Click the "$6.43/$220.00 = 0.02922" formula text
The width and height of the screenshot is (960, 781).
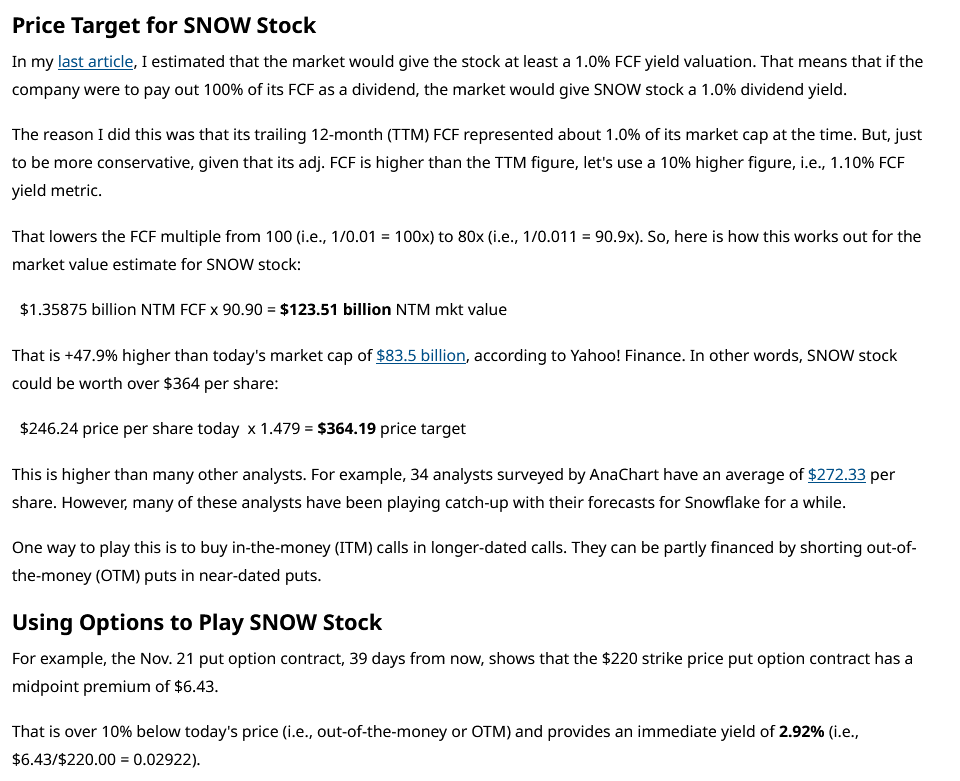pos(102,759)
